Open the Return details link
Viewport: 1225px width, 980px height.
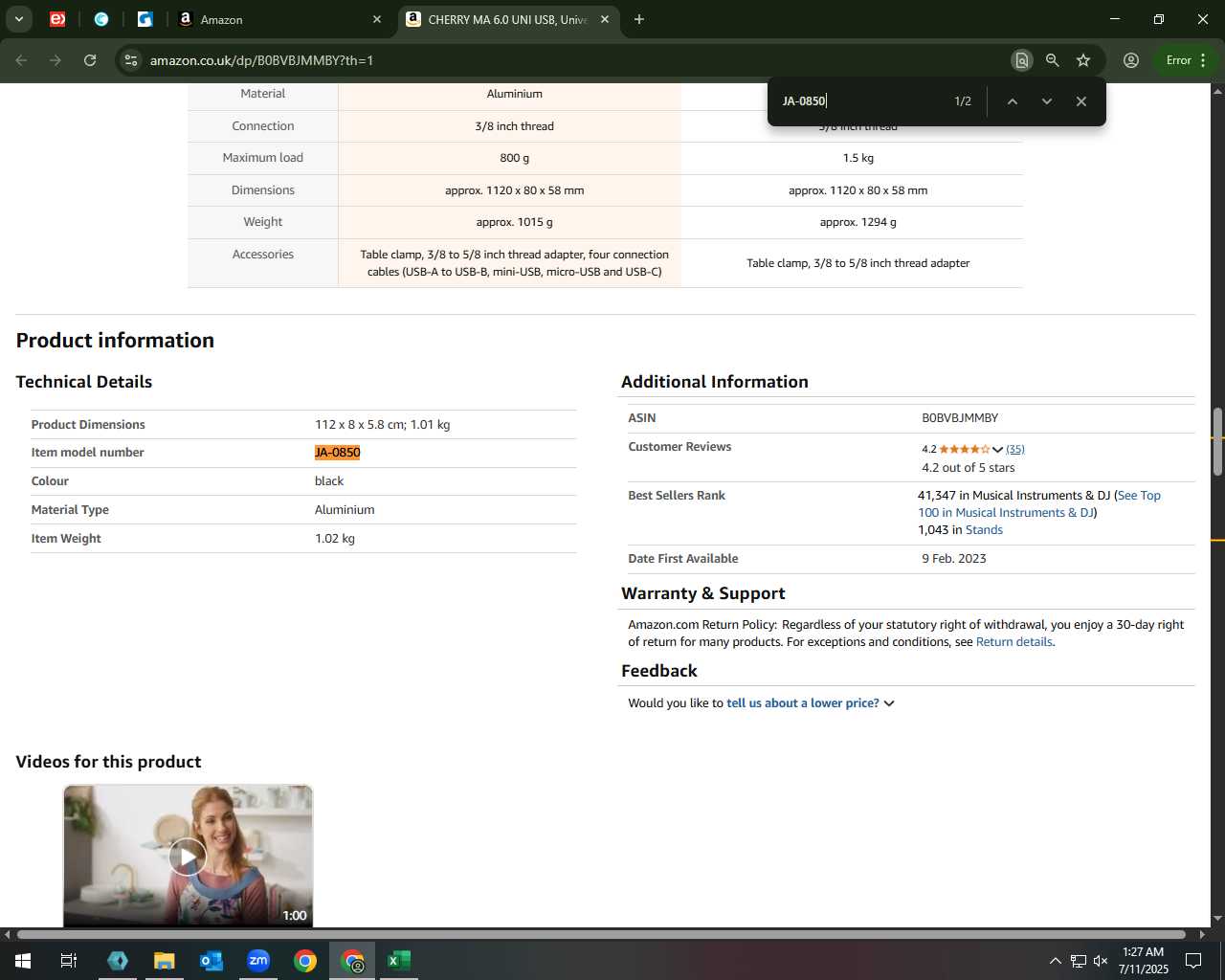pos(1013,642)
